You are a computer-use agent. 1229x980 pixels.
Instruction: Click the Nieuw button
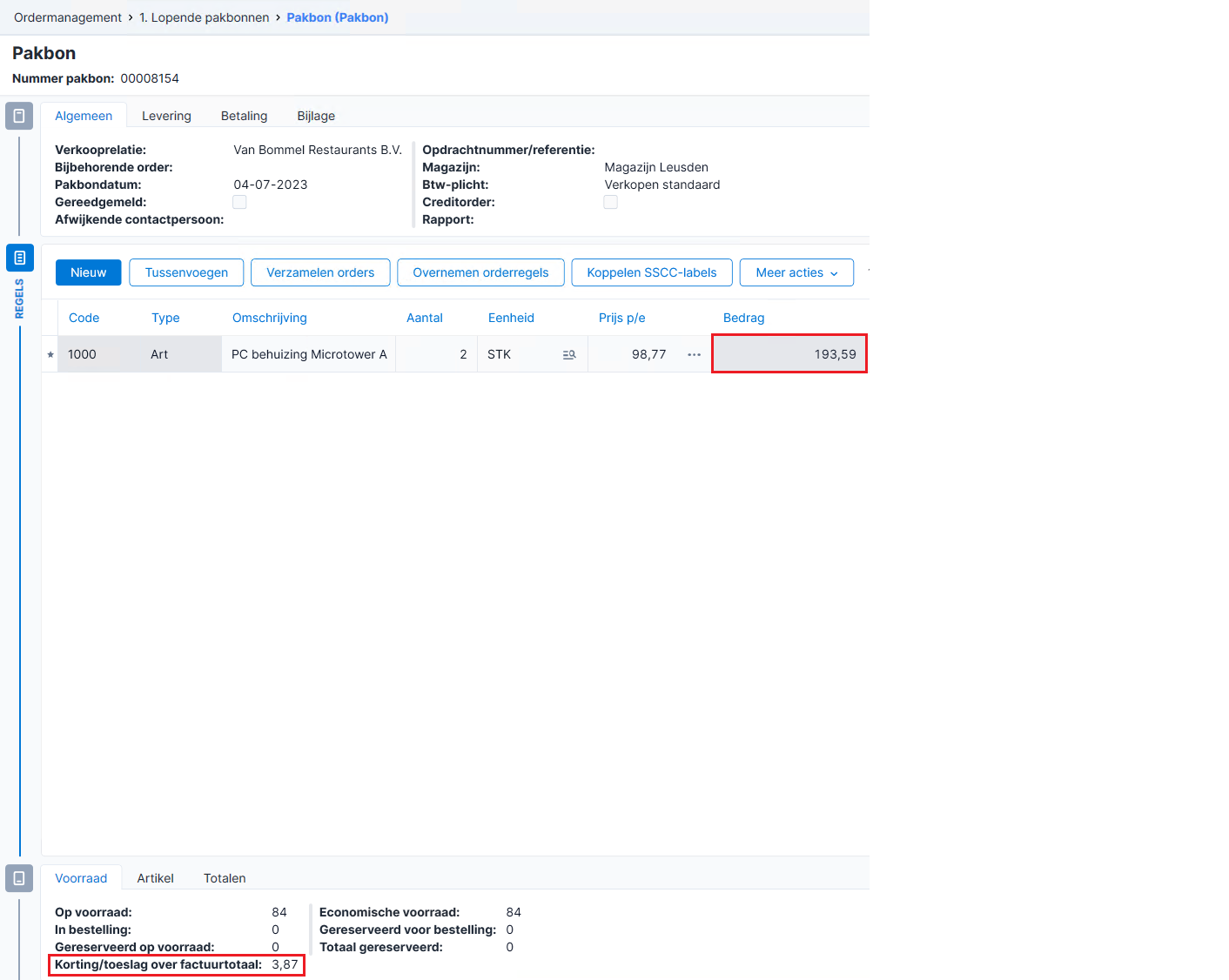pyautogui.click(x=89, y=272)
